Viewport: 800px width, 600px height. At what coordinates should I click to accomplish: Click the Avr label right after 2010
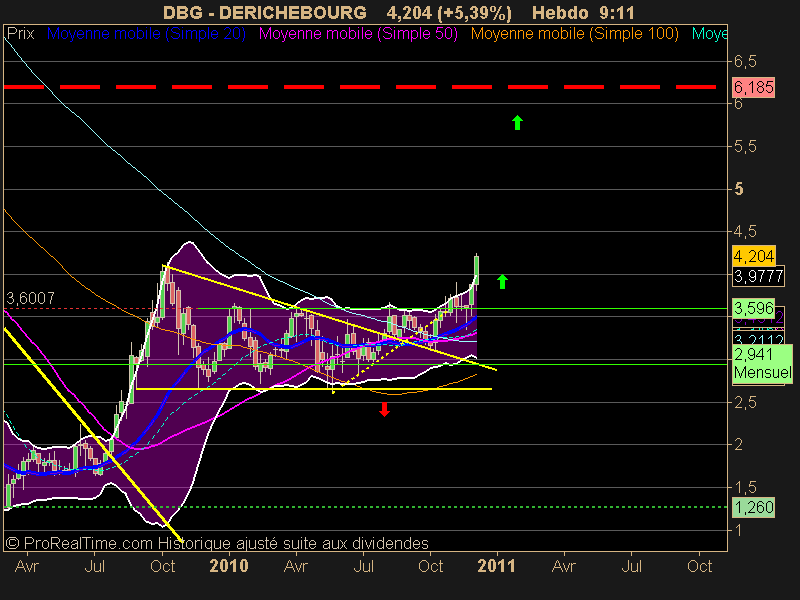296,566
